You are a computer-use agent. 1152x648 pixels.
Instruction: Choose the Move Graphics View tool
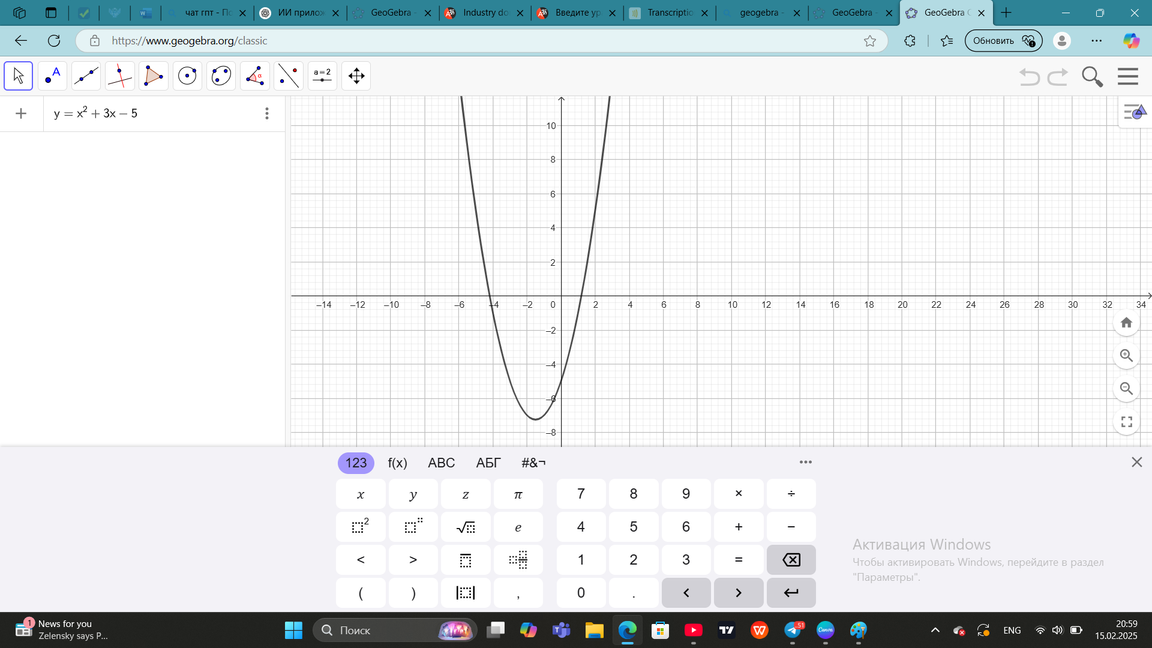pos(356,76)
